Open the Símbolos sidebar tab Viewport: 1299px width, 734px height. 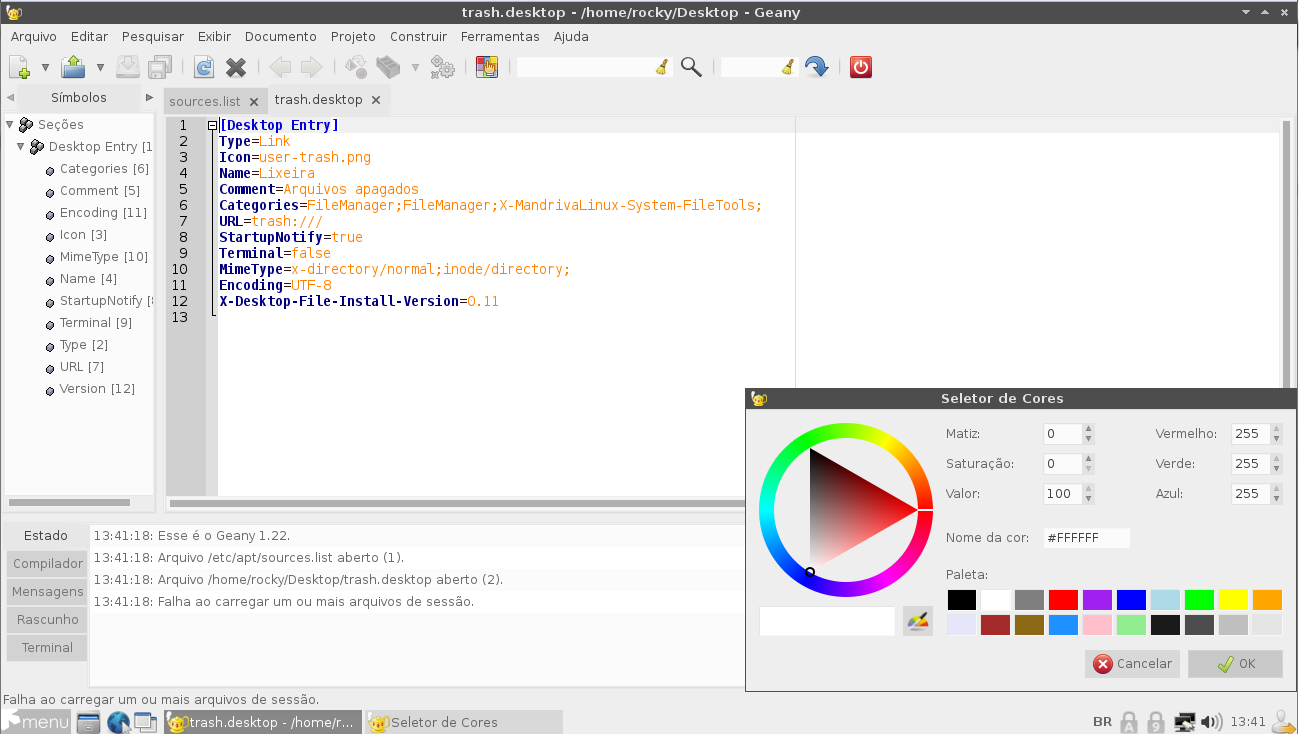pyautogui.click(x=79, y=98)
